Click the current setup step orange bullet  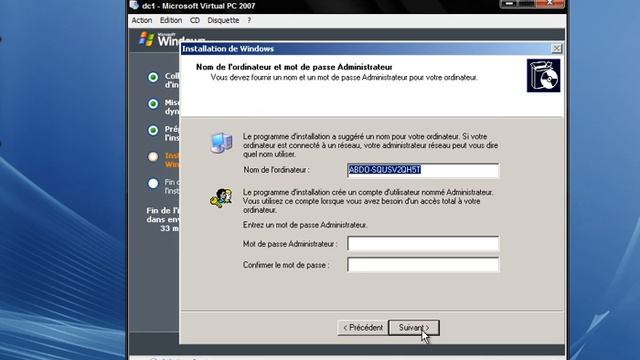(153, 157)
